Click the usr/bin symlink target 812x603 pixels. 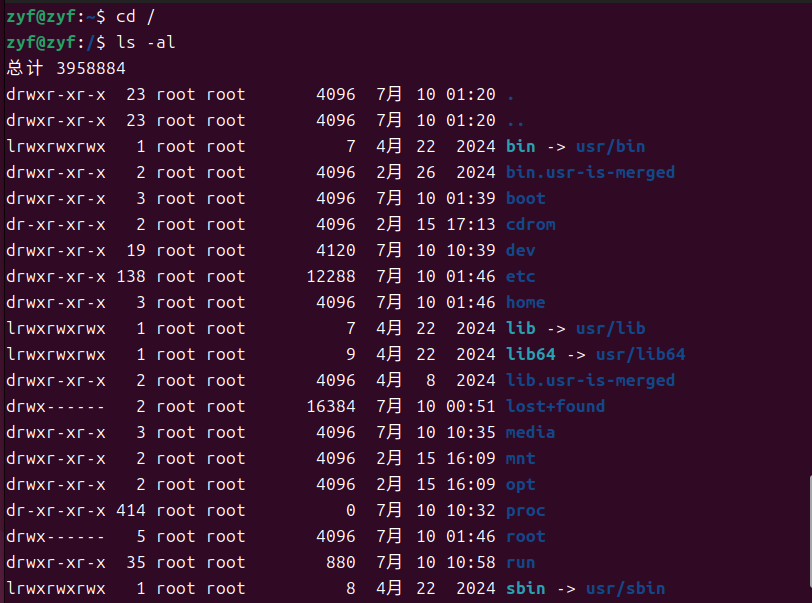[x=610, y=146]
